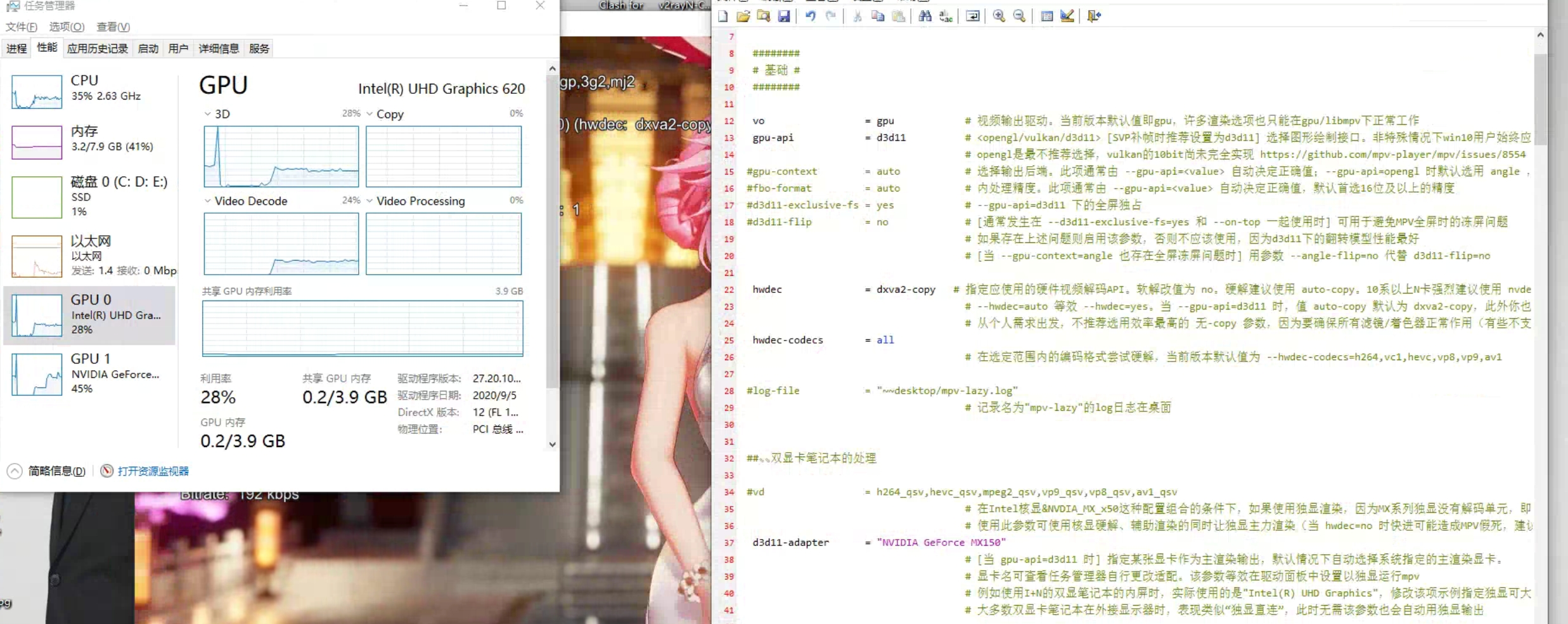The image size is (1568, 624).
Task: Click the dxva2-copy value on hwdec line
Action: pyautogui.click(x=906, y=289)
